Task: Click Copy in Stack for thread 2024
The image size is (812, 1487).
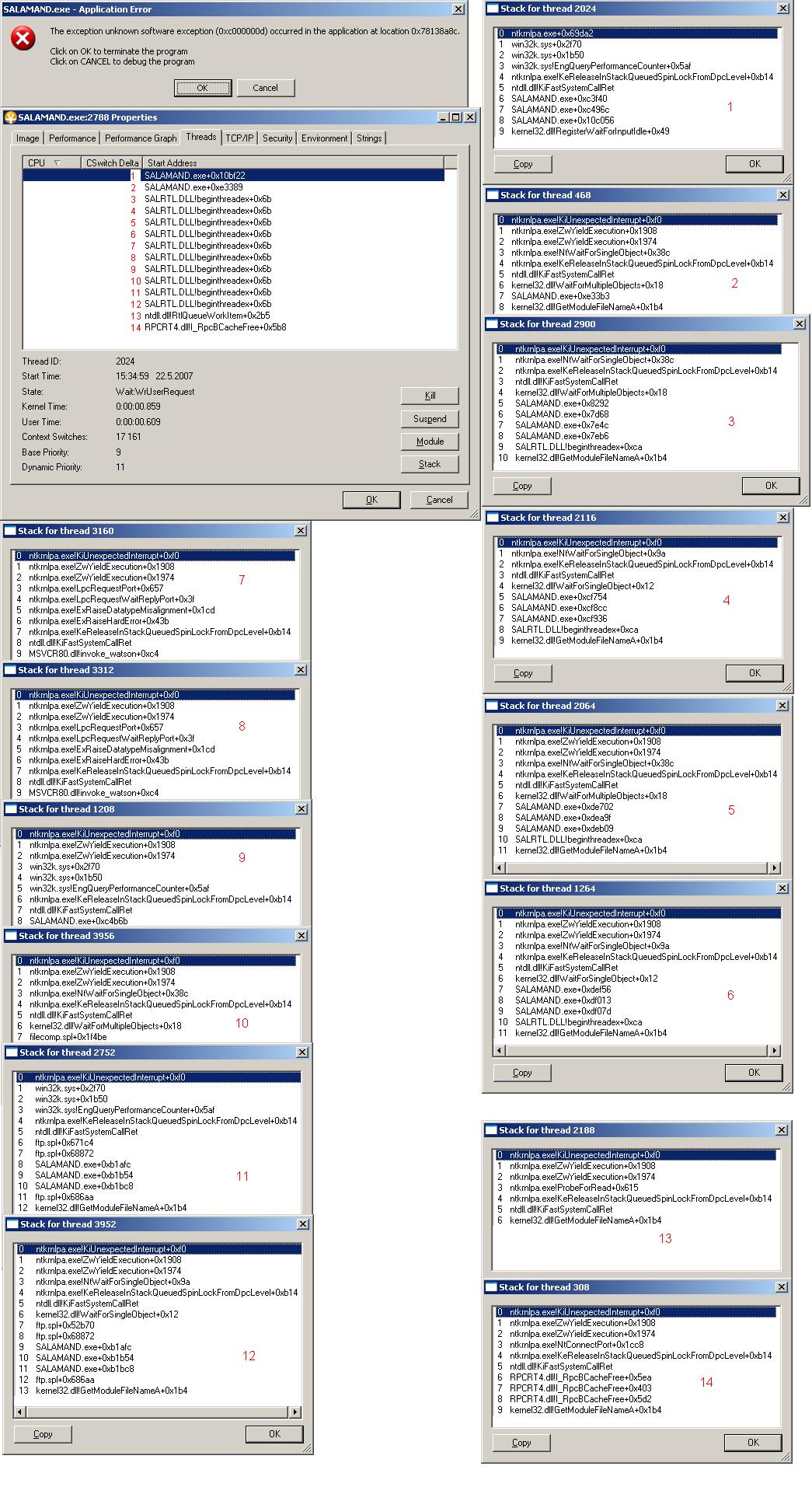Action: click(523, 164)
